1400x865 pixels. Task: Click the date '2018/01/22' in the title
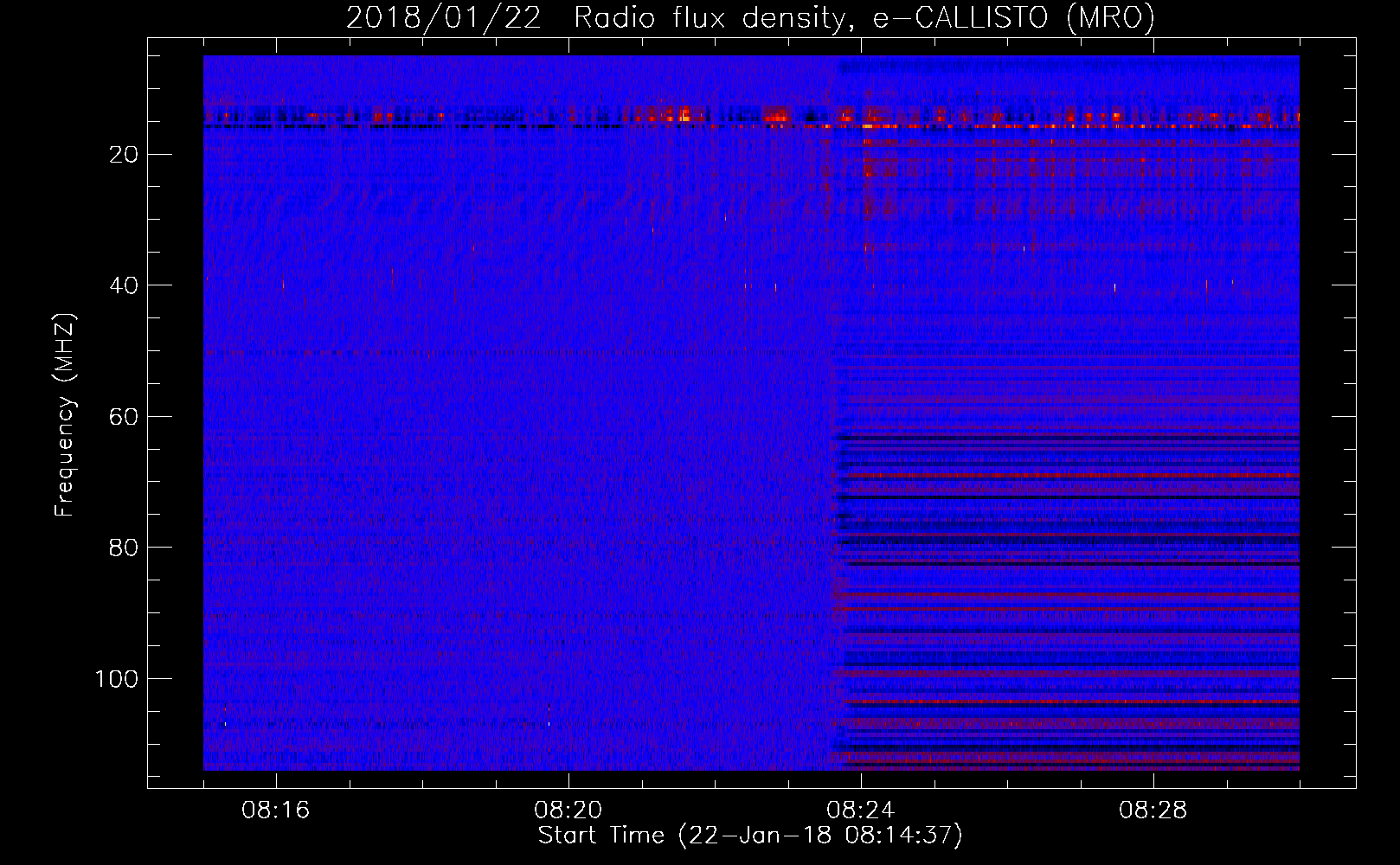(444, 17)
